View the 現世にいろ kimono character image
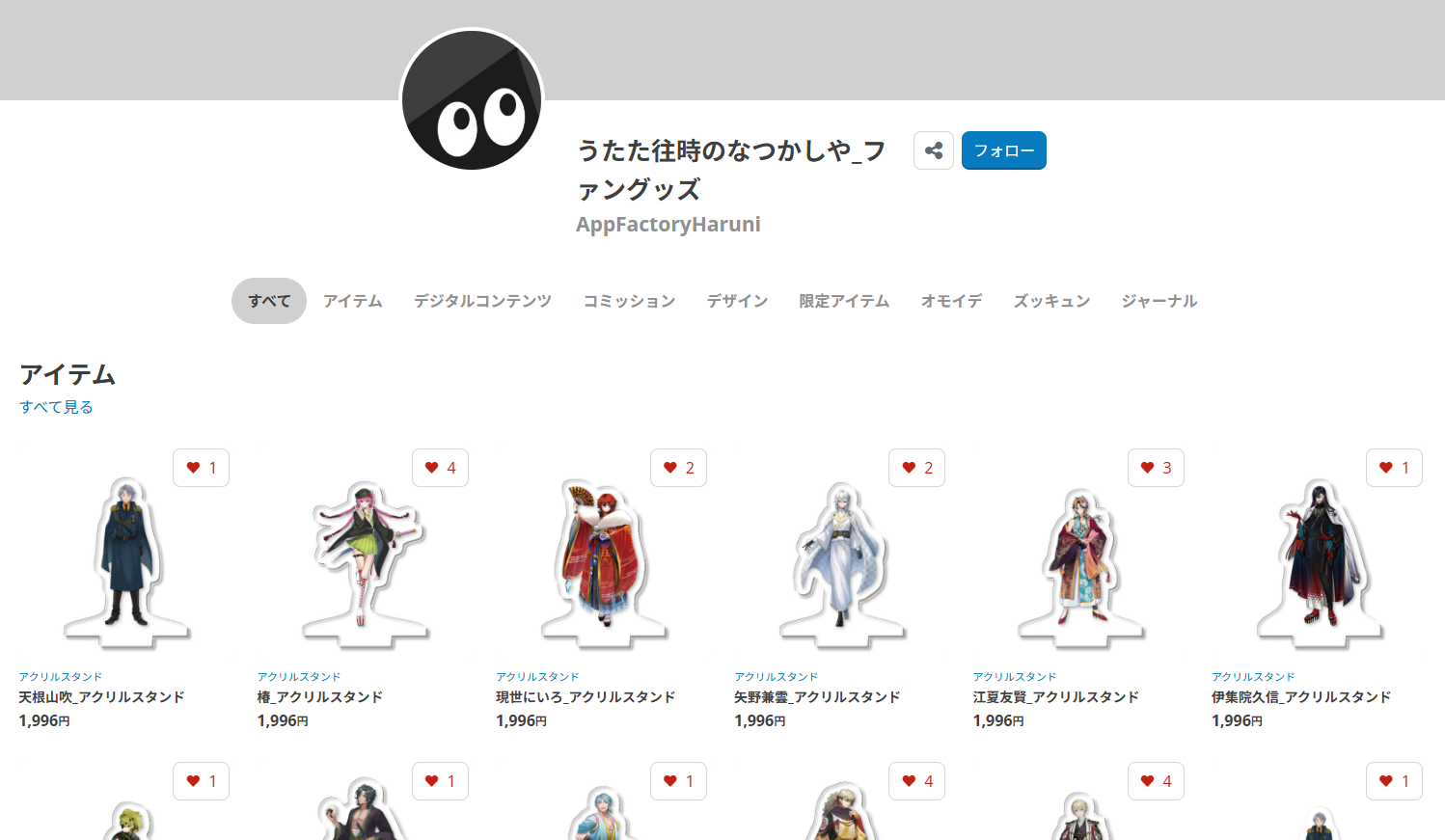This screenshot has height=840, width=1445. click(x=603, y=559)
